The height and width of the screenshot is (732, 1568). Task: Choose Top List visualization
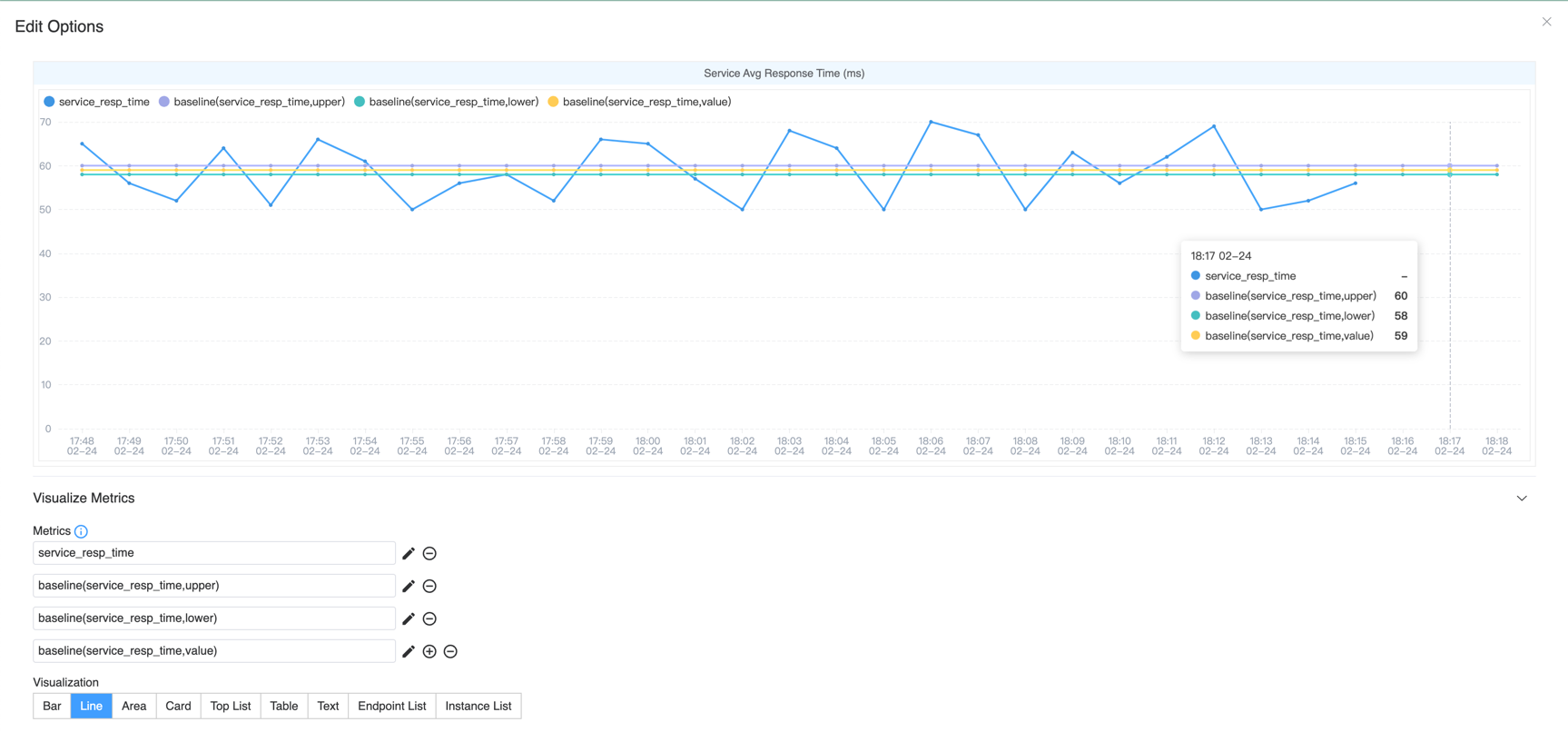230,706
